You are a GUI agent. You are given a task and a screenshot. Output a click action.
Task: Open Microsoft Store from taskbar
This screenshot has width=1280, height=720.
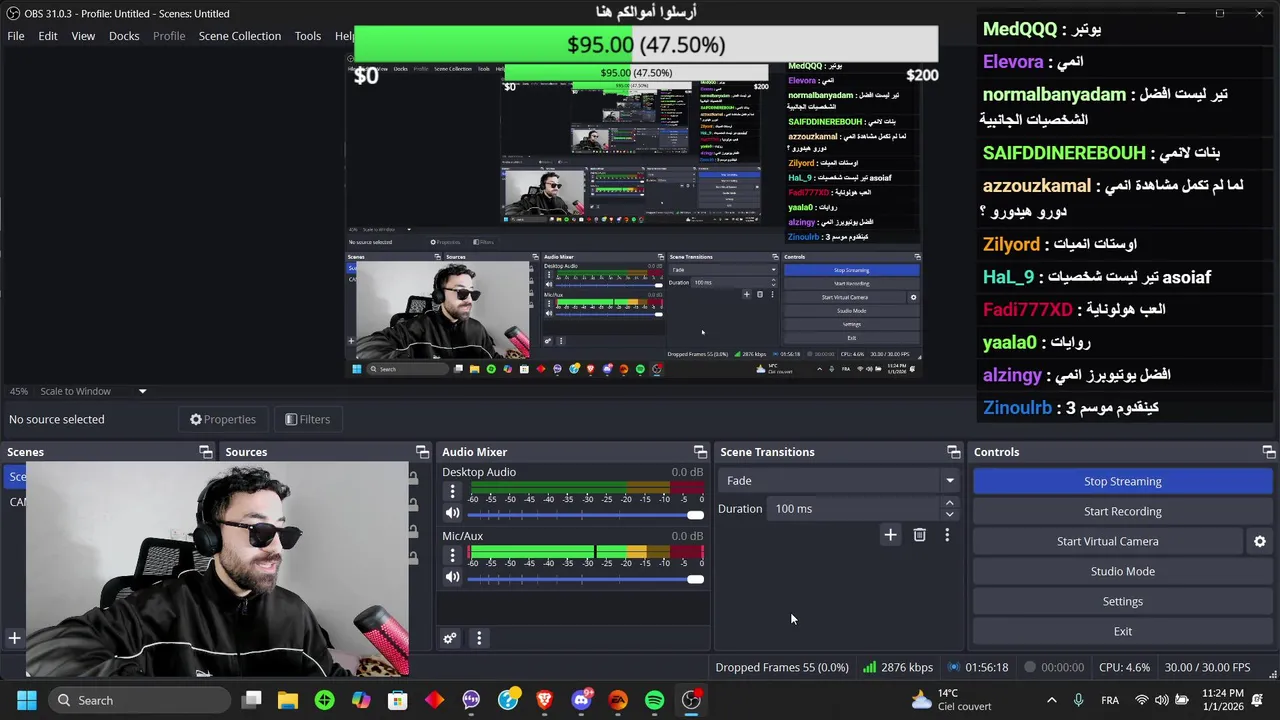coord(398,700)
